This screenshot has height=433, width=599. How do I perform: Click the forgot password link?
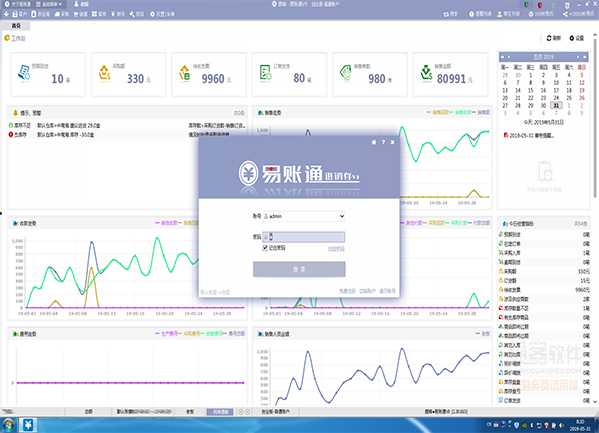click(336, 249)
